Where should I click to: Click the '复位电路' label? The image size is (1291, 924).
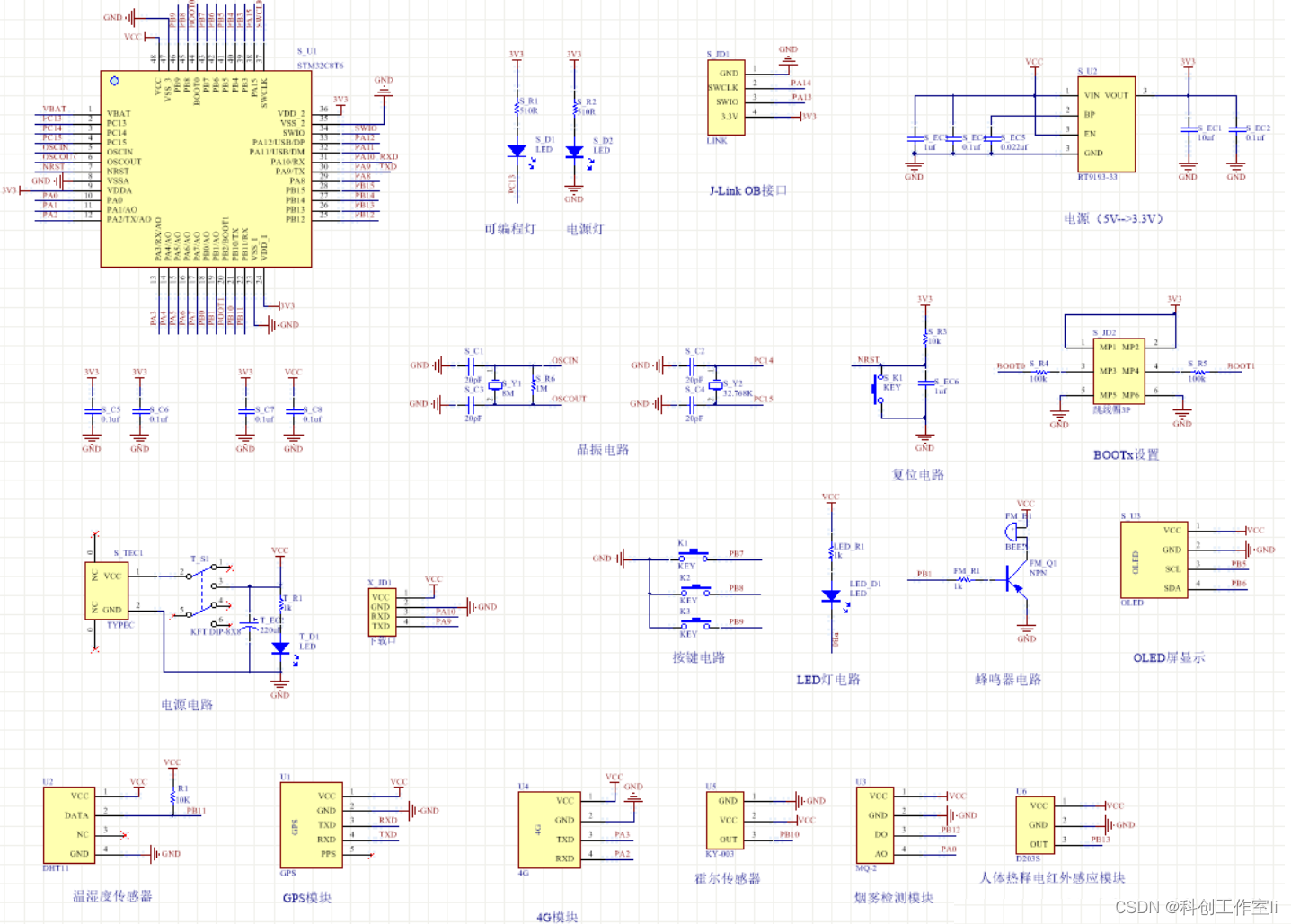point(917,474)
